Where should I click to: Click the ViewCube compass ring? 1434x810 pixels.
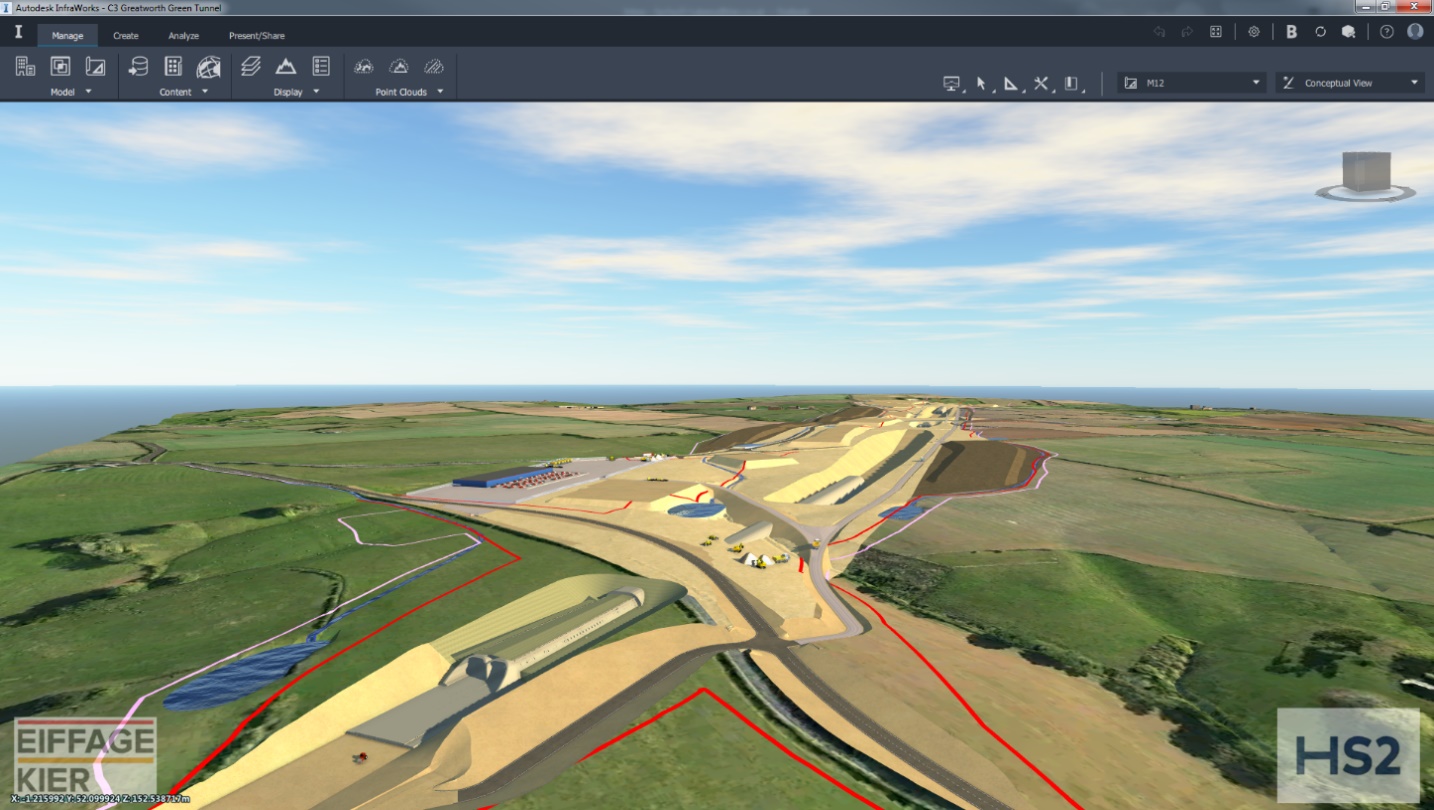1366,194
